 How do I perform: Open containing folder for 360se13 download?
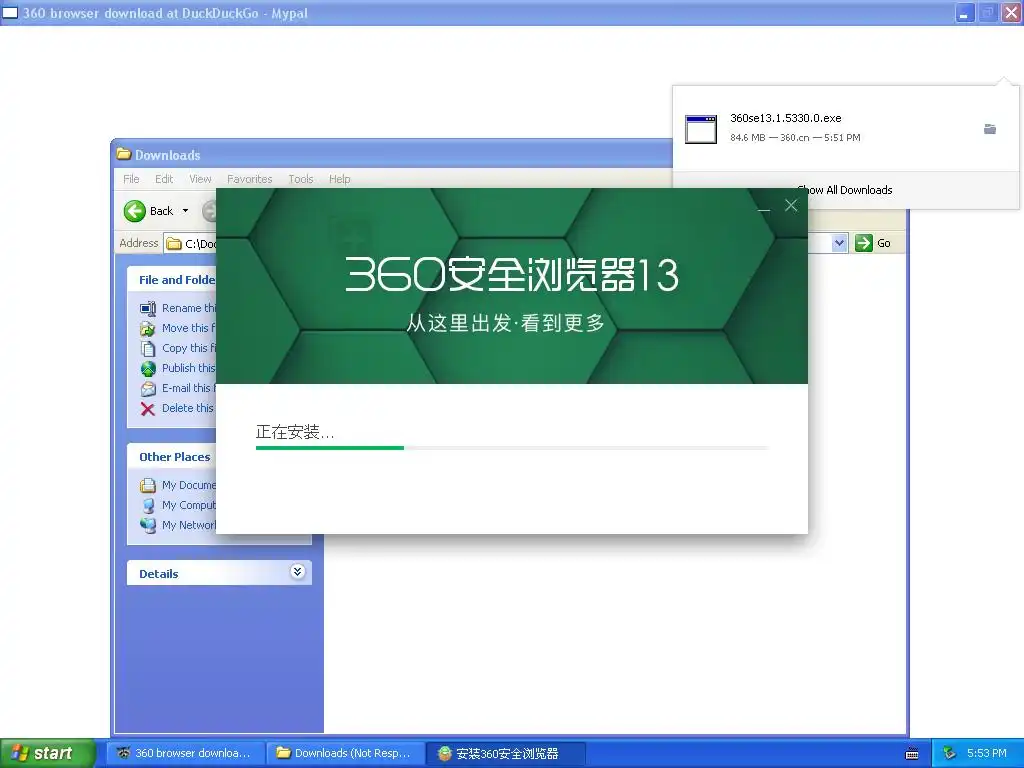point(990,129)
